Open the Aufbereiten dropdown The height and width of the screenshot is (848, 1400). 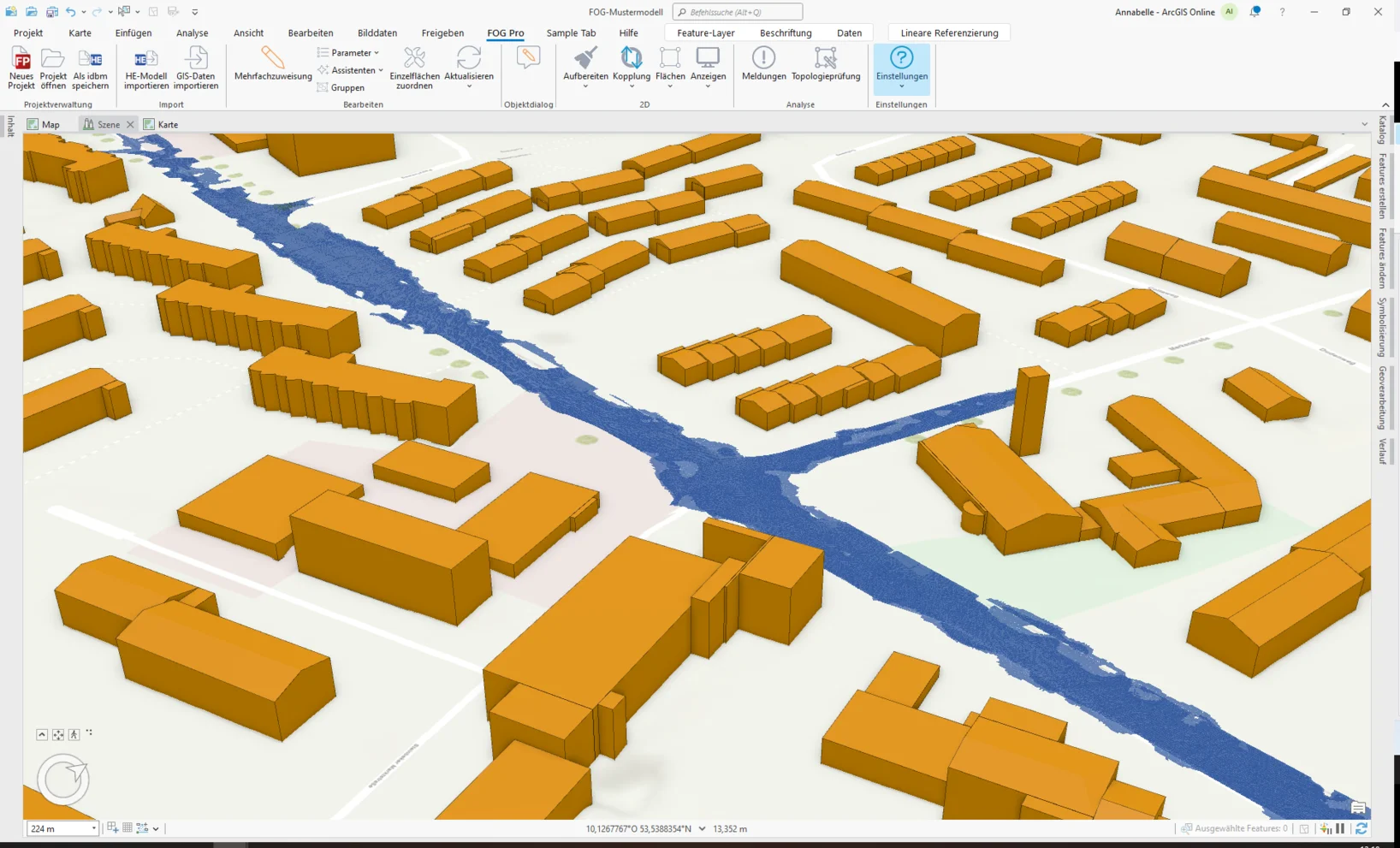(x=585, y=86)
